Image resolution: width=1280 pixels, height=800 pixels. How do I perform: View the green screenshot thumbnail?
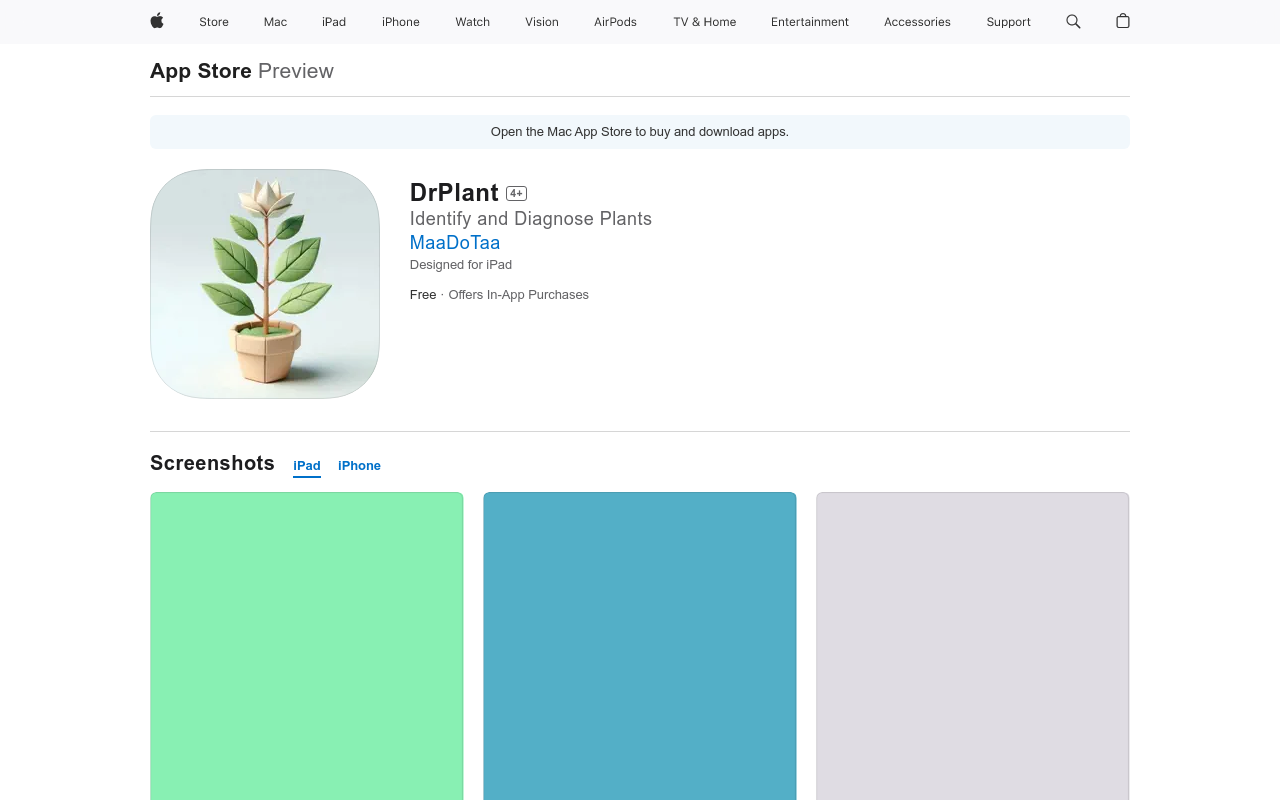pos(307,646)
